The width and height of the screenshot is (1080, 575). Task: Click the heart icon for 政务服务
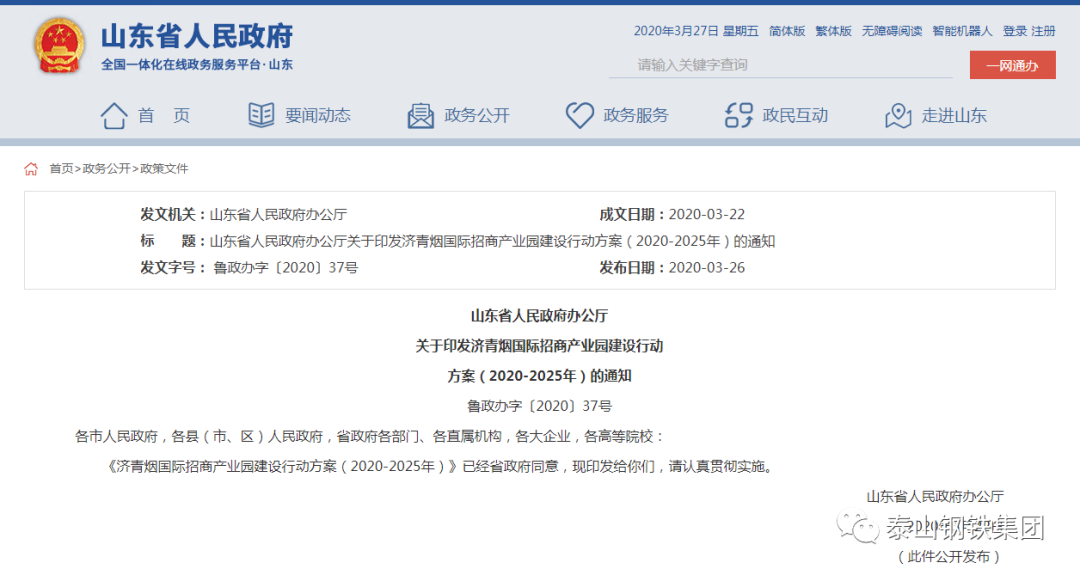[x=580, y=115]
